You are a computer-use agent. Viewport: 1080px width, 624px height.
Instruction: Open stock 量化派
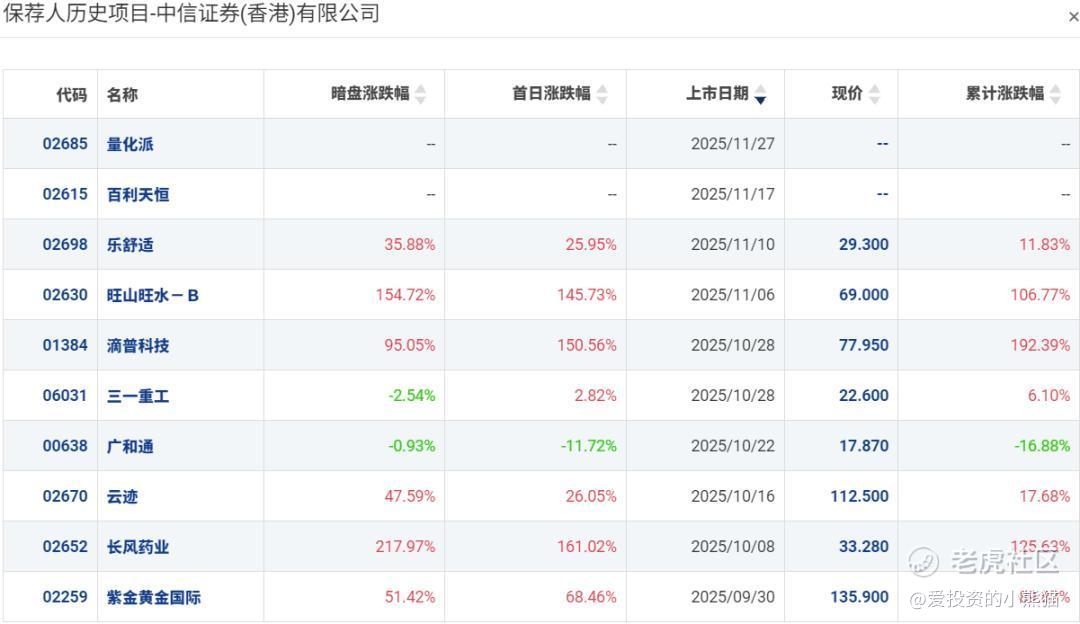click(130, 144)
